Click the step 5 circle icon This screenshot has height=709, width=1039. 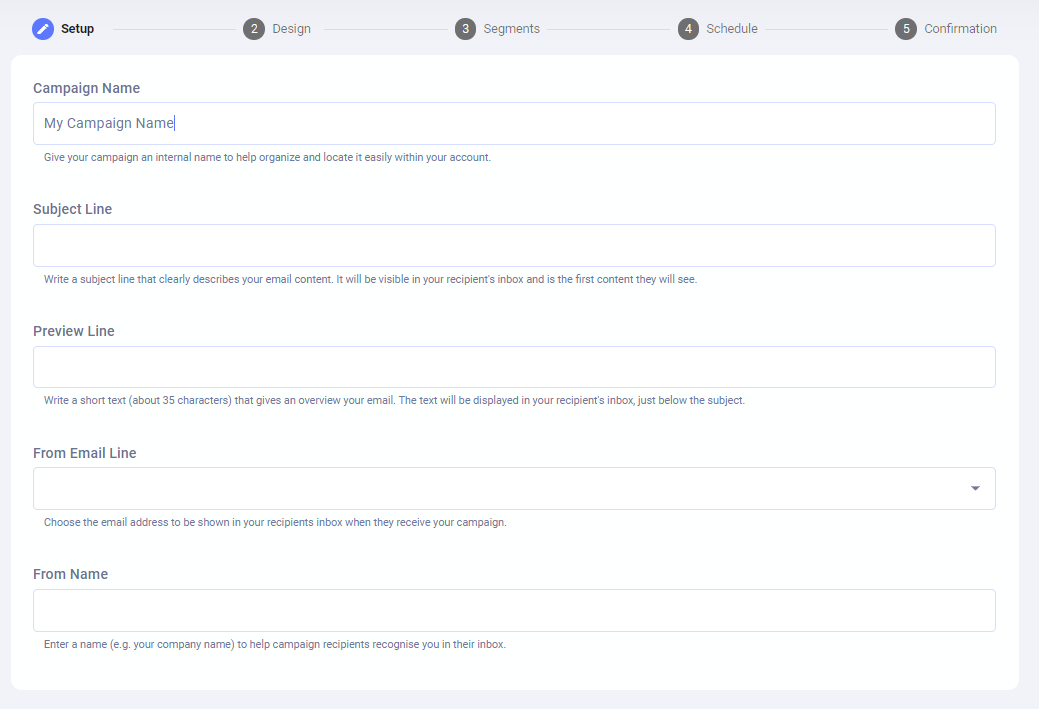pos(906,29)
